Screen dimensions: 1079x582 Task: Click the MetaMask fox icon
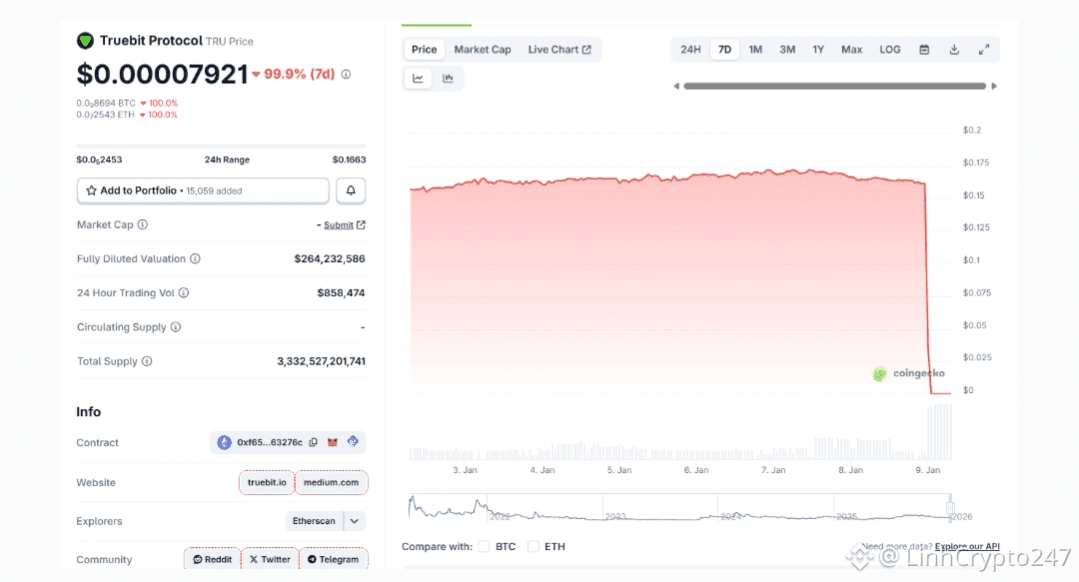pos(333,442)
